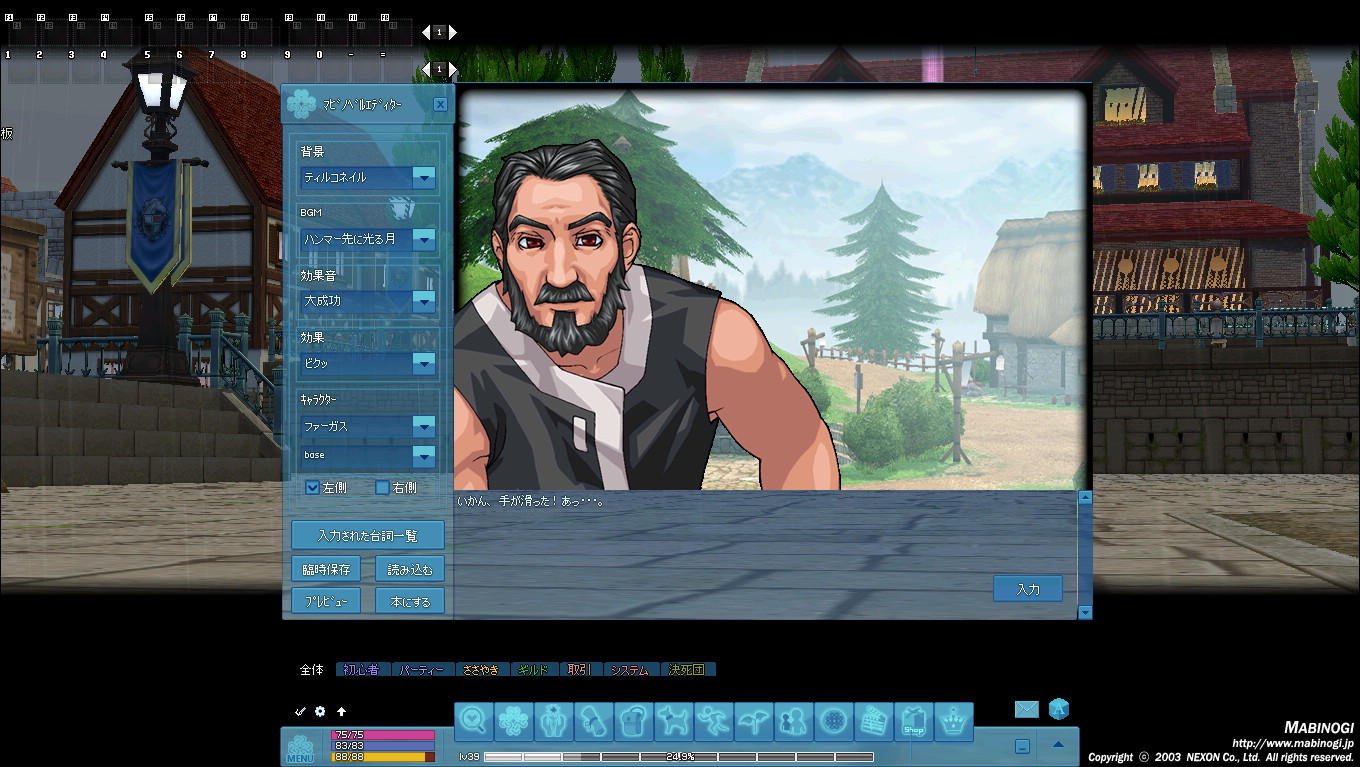The height and width of the screenshot is (767, 1360).
Task: Open the mail envelope icon
Action: coord(1026,709)
